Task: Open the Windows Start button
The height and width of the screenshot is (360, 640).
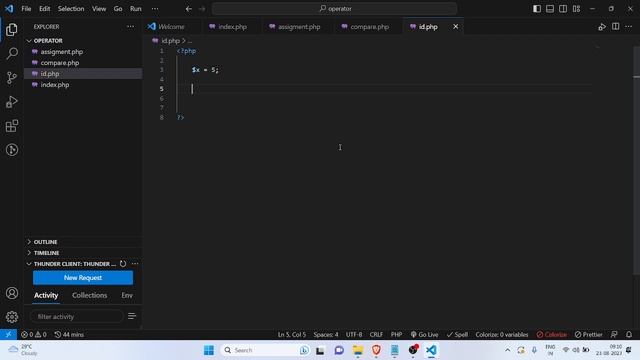Action: click(209, 350)
